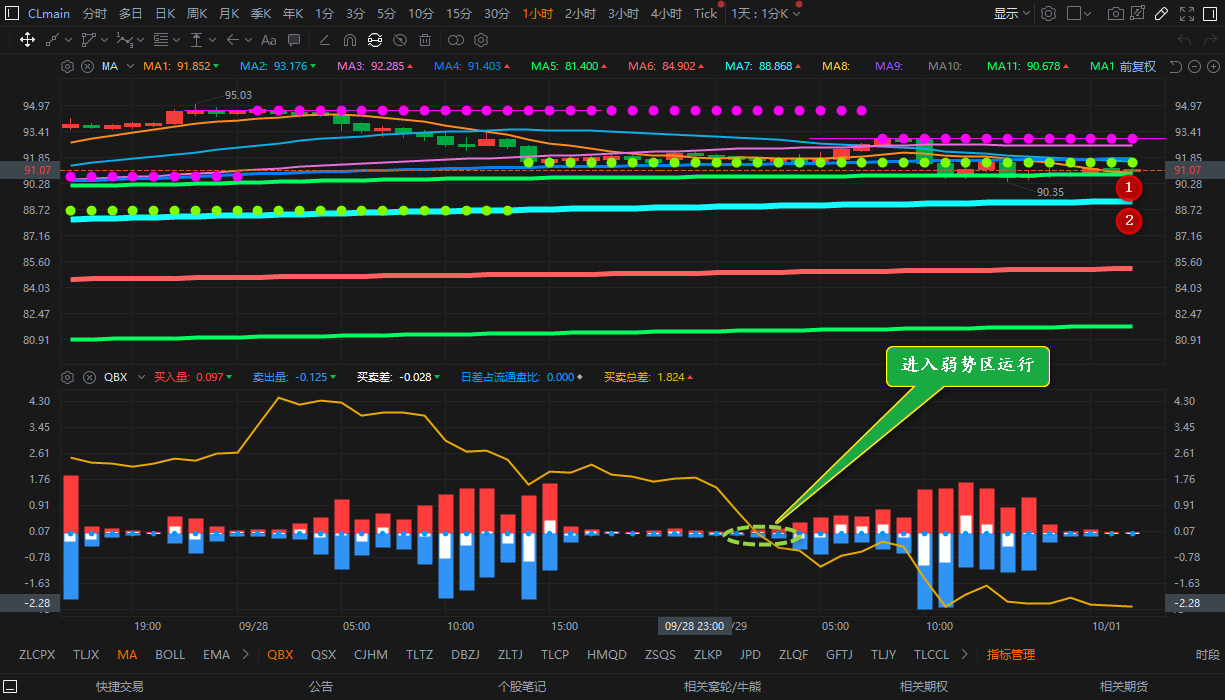Click the red circle marker number 1
1225x700 pixels.
point(1128,187)
